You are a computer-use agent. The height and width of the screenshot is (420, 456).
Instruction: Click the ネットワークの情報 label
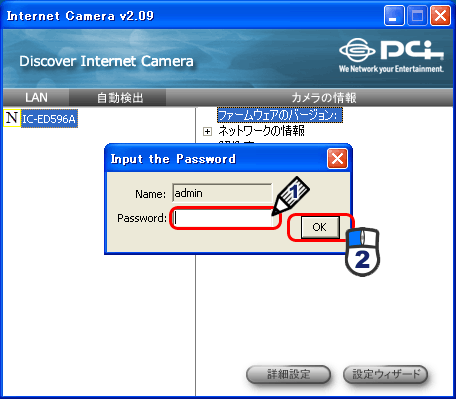coord(261,131)
